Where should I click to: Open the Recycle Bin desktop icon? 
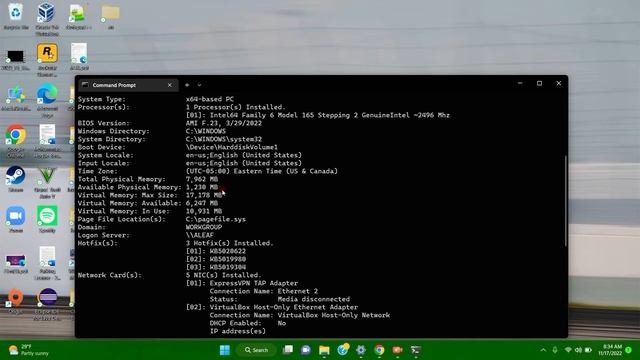(16, 16)
